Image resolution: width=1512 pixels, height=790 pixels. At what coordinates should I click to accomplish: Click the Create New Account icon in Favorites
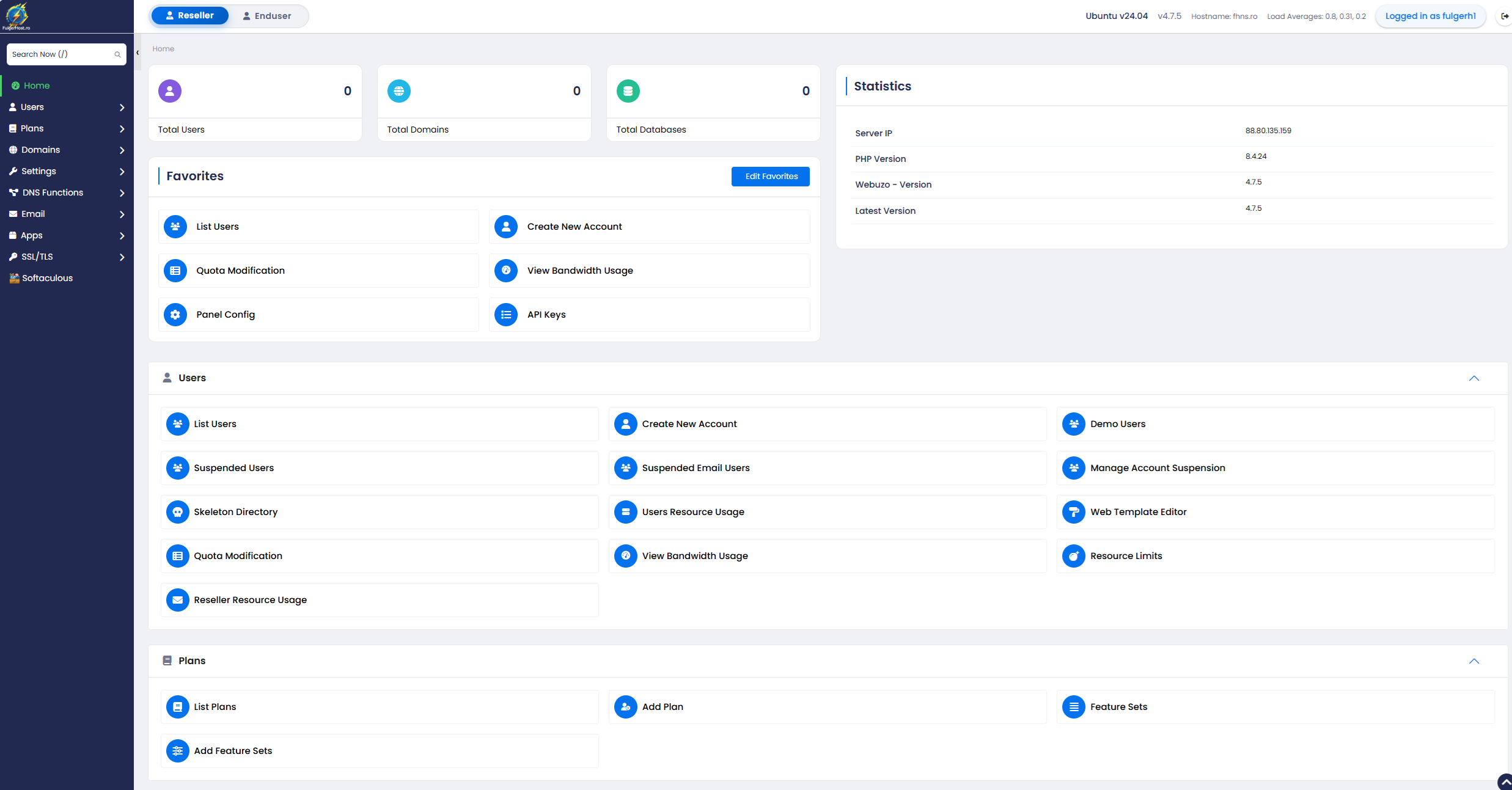pyautogui.click(x=506, y=227)
